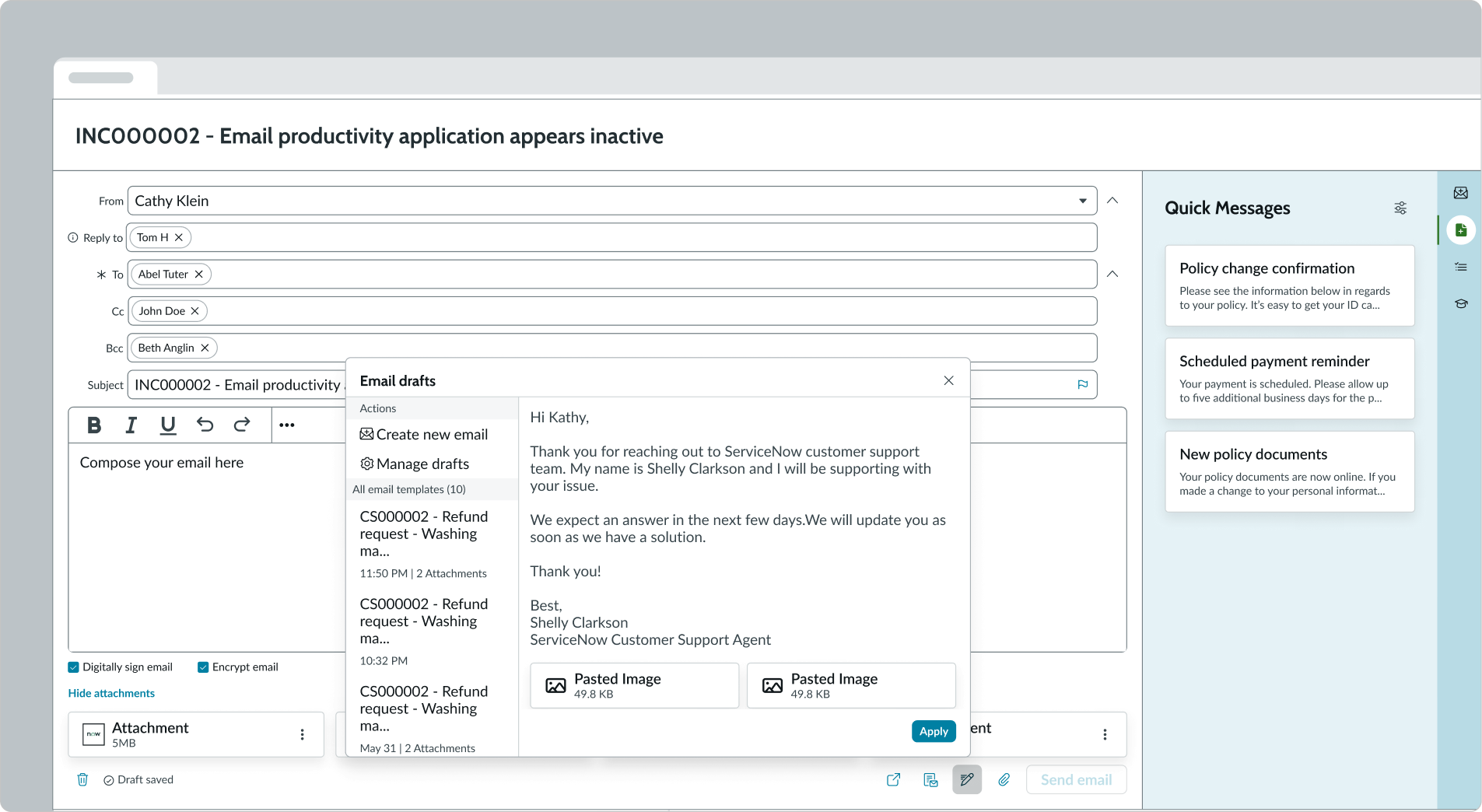Uncheck Encrypt email checkbox
Screen dimensions: 1482x812
point(203,667)
